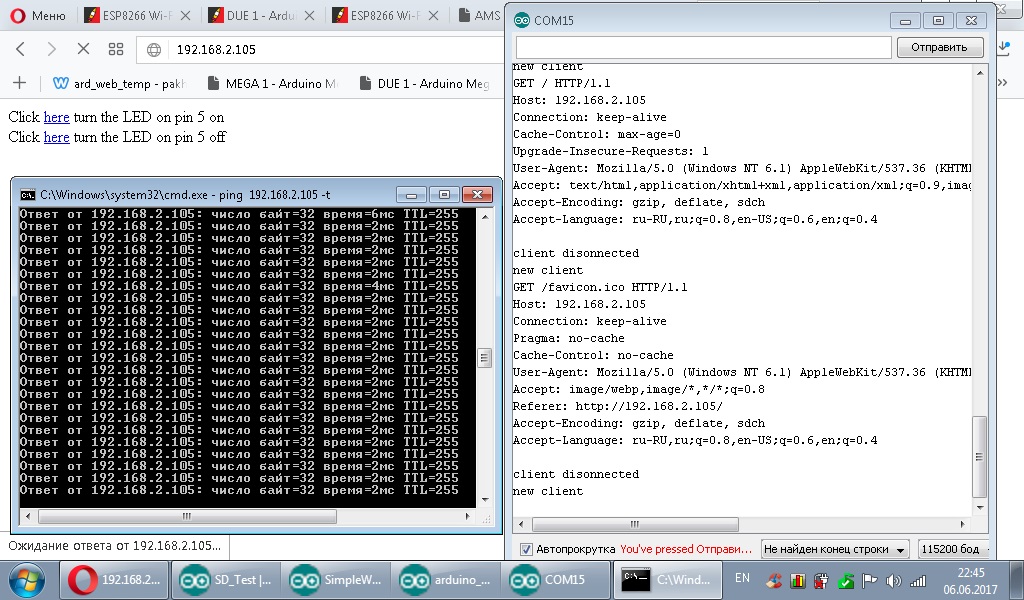Open the volume speaker icon in system tray

tap(896, 580)
